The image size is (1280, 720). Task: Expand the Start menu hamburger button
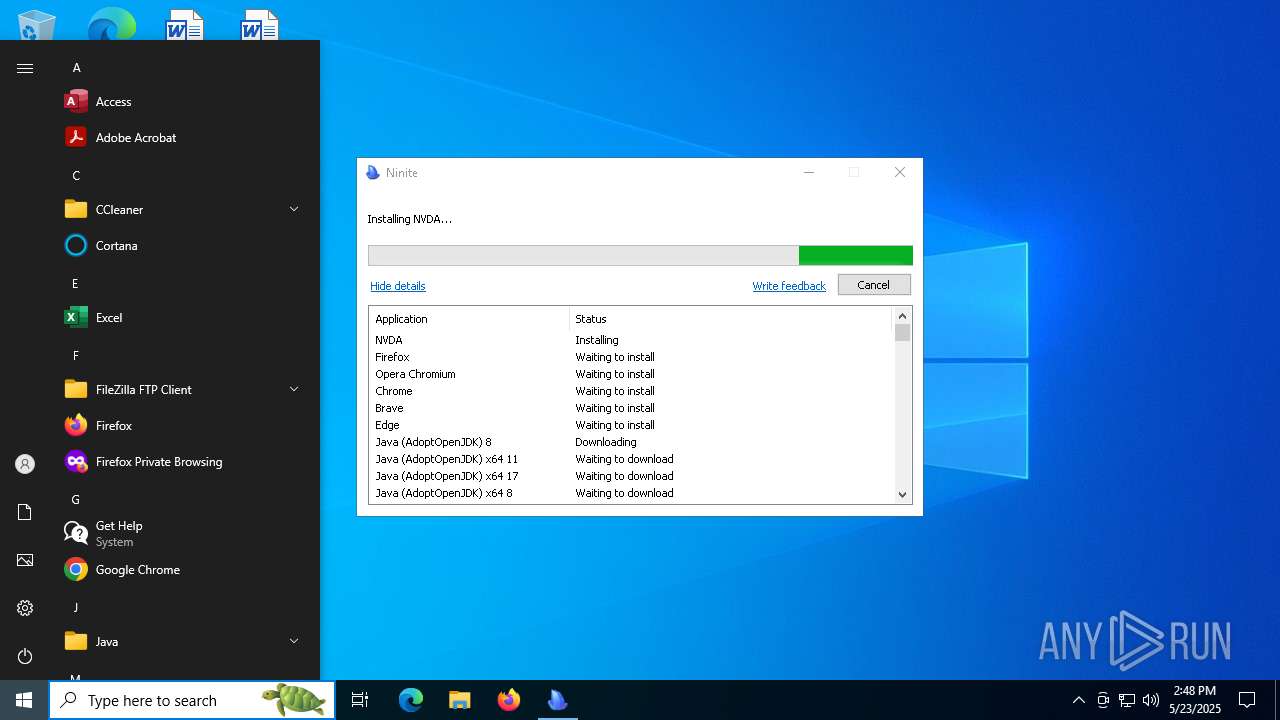tap(25, 68)
